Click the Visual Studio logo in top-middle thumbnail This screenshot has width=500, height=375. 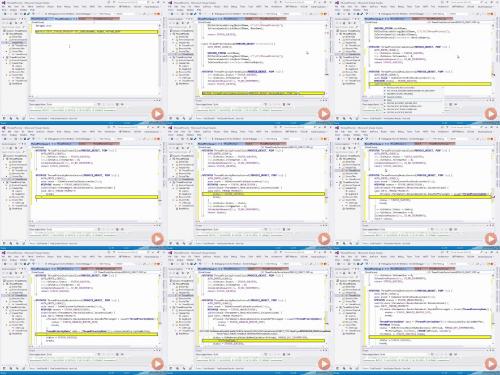[170, 2]
